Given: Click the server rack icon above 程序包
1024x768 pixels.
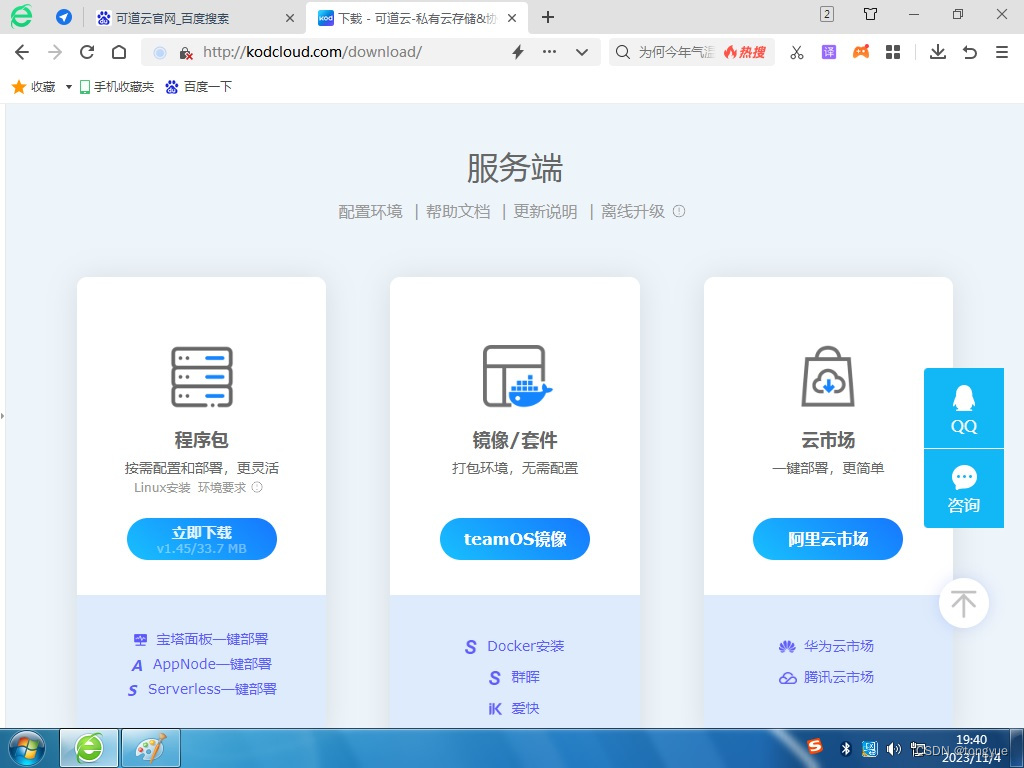Looking at the screenshot, I should tap(201, 375).
